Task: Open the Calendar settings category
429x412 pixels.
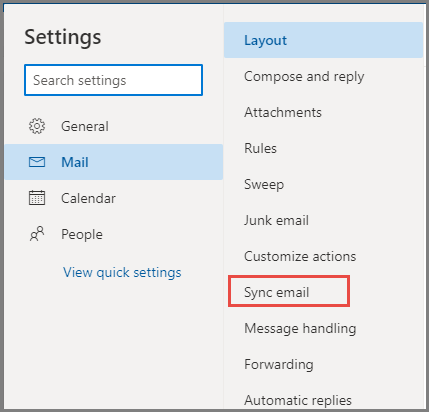Action: [x=114, y=198]
